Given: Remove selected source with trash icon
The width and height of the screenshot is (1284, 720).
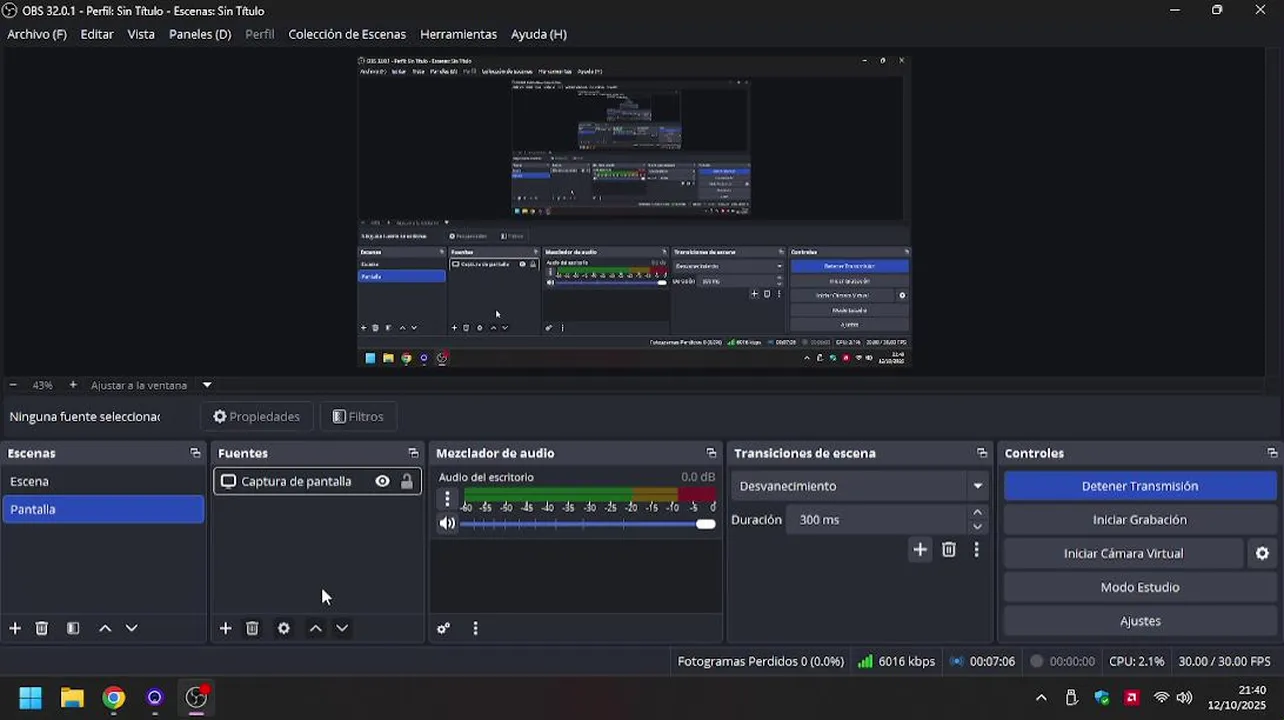Looking at the screenshot, I should click(252, 628).
